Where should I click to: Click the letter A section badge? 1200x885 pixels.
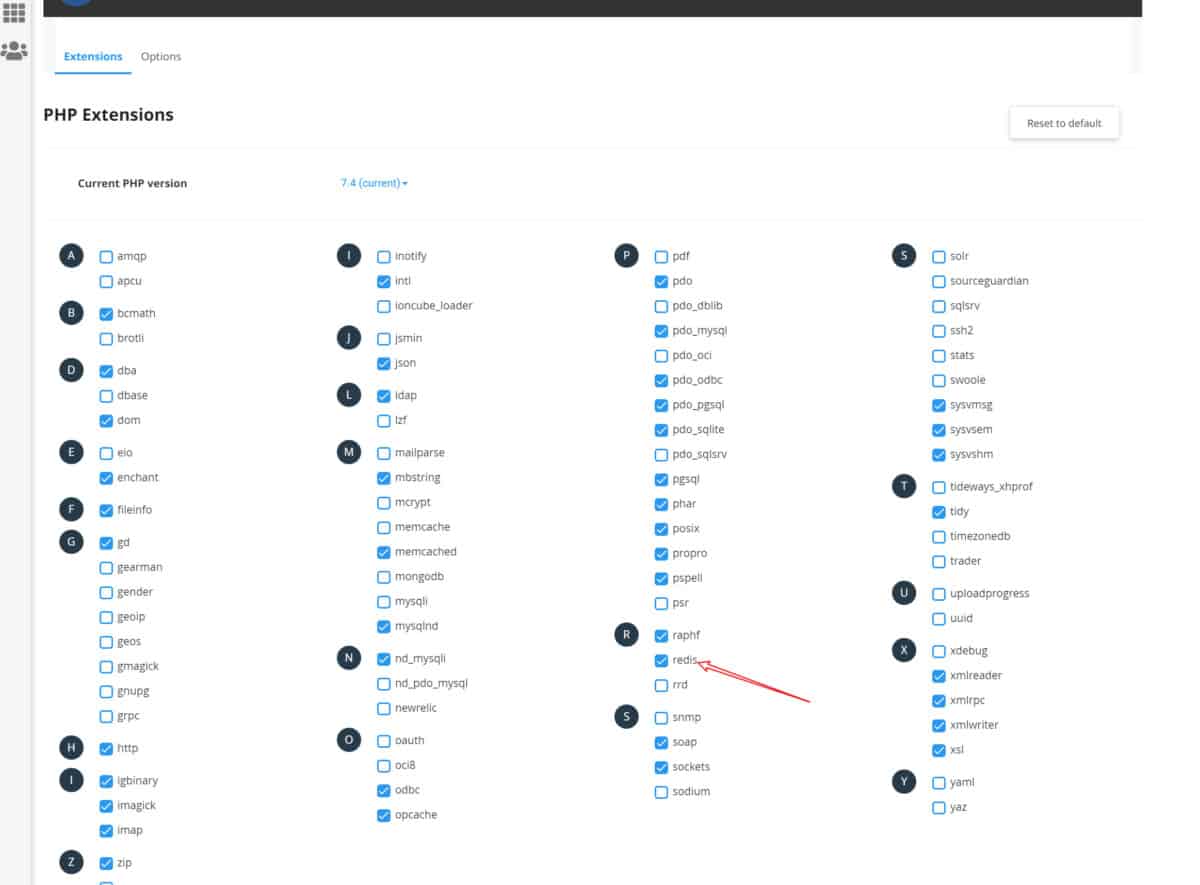(71, 256)
